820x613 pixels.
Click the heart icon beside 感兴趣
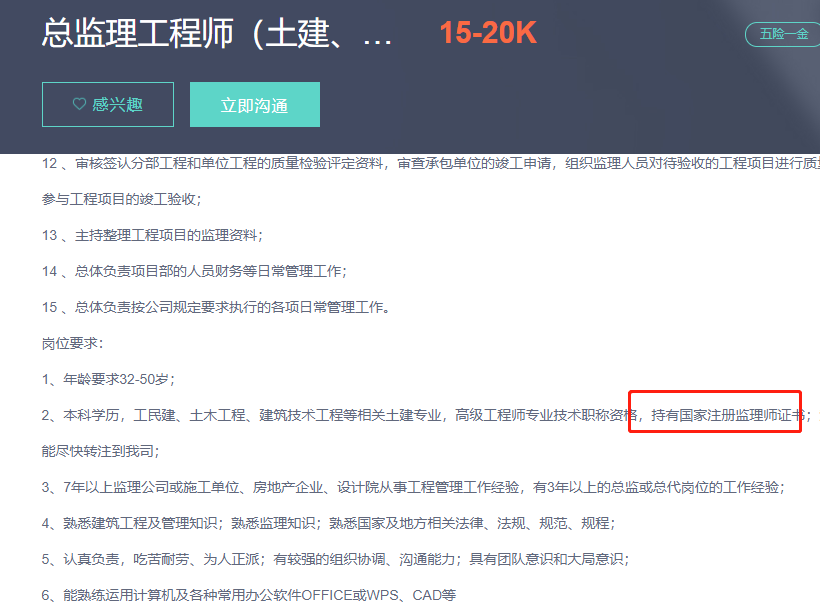[x=79, y=105]
